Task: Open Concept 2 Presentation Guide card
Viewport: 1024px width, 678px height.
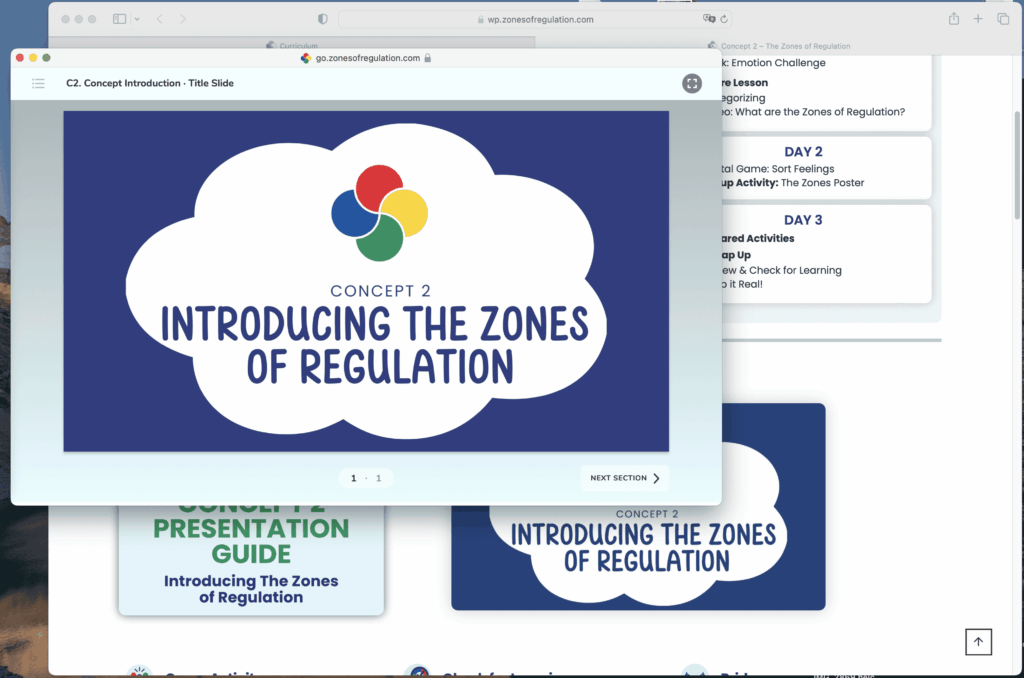Action: coord(251,558)
